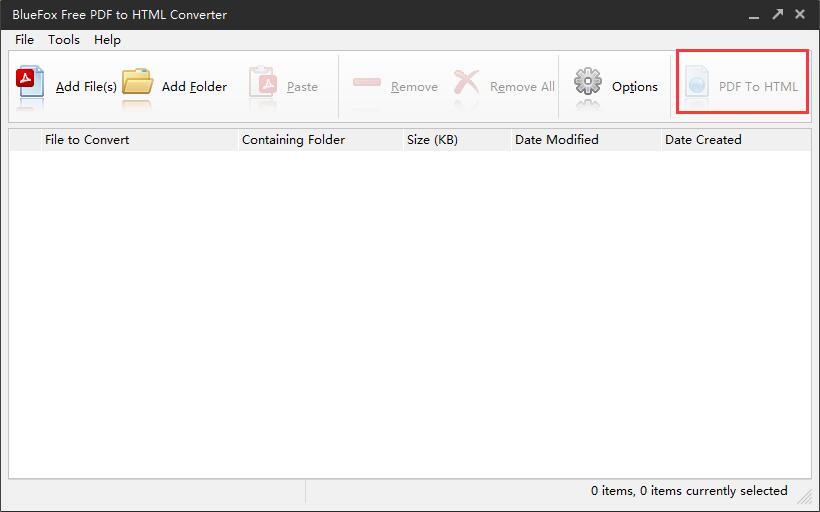Click the Options label
This screenshot has height=512, width=820.
click(635, 87)
